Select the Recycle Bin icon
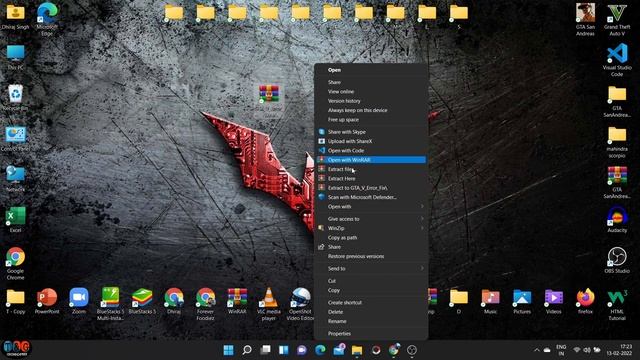This screenshot has height=360, width=640. [x=16, y=98]
